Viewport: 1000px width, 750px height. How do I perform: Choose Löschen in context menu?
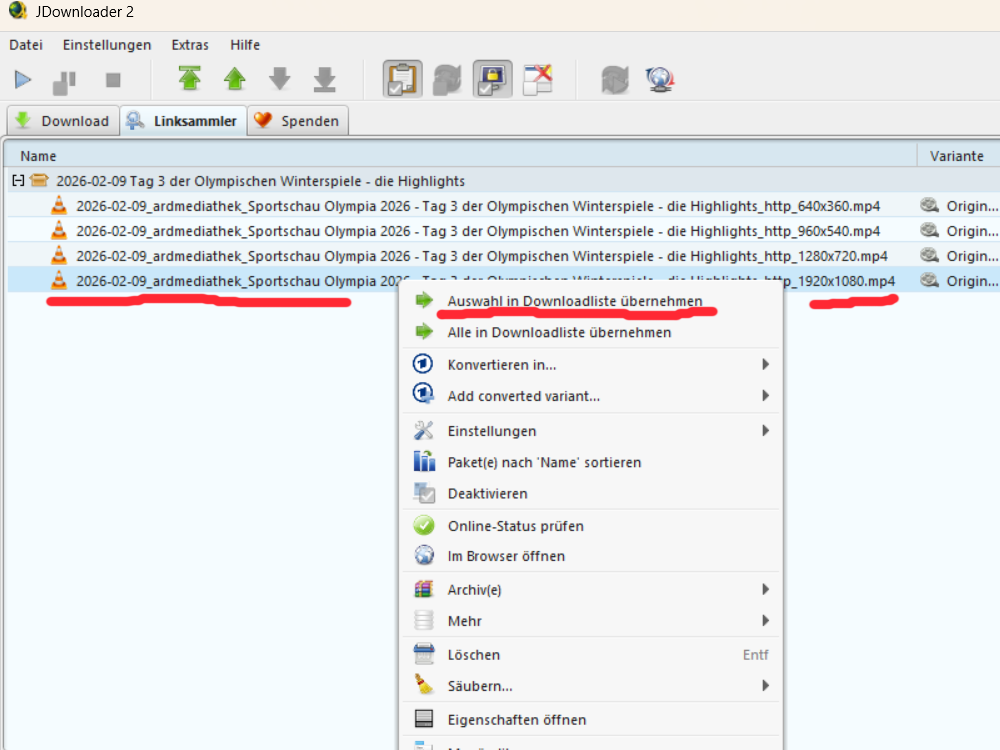pyautogui.click(x=591, y=654)
